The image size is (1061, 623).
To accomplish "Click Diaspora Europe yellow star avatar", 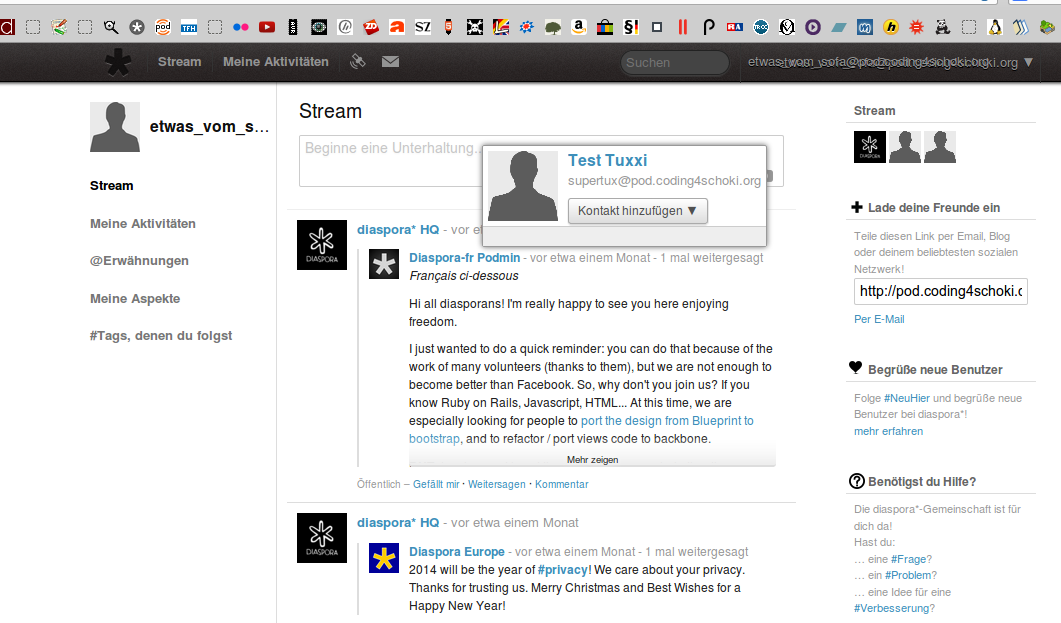I will click(x=384, y=558).
